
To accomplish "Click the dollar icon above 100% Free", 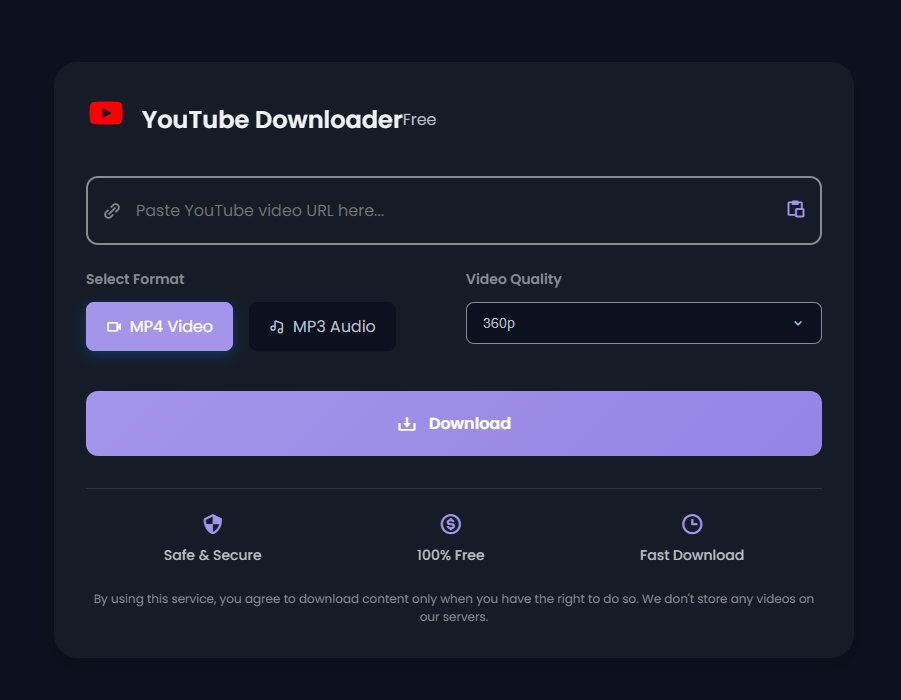I will point(450,523).
